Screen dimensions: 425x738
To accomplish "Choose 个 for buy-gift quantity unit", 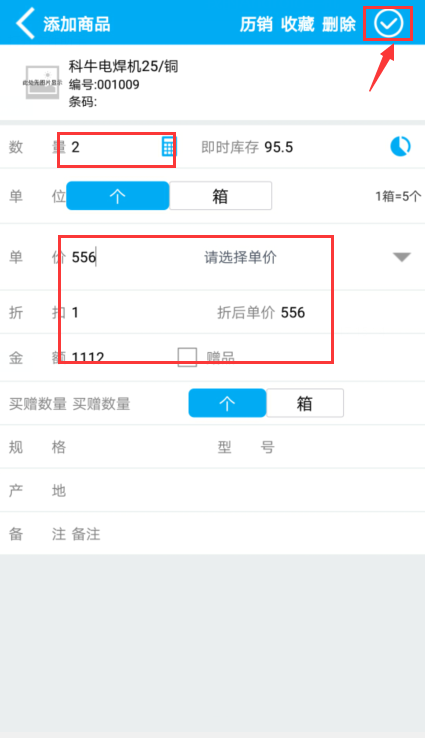I will [227, 403].
